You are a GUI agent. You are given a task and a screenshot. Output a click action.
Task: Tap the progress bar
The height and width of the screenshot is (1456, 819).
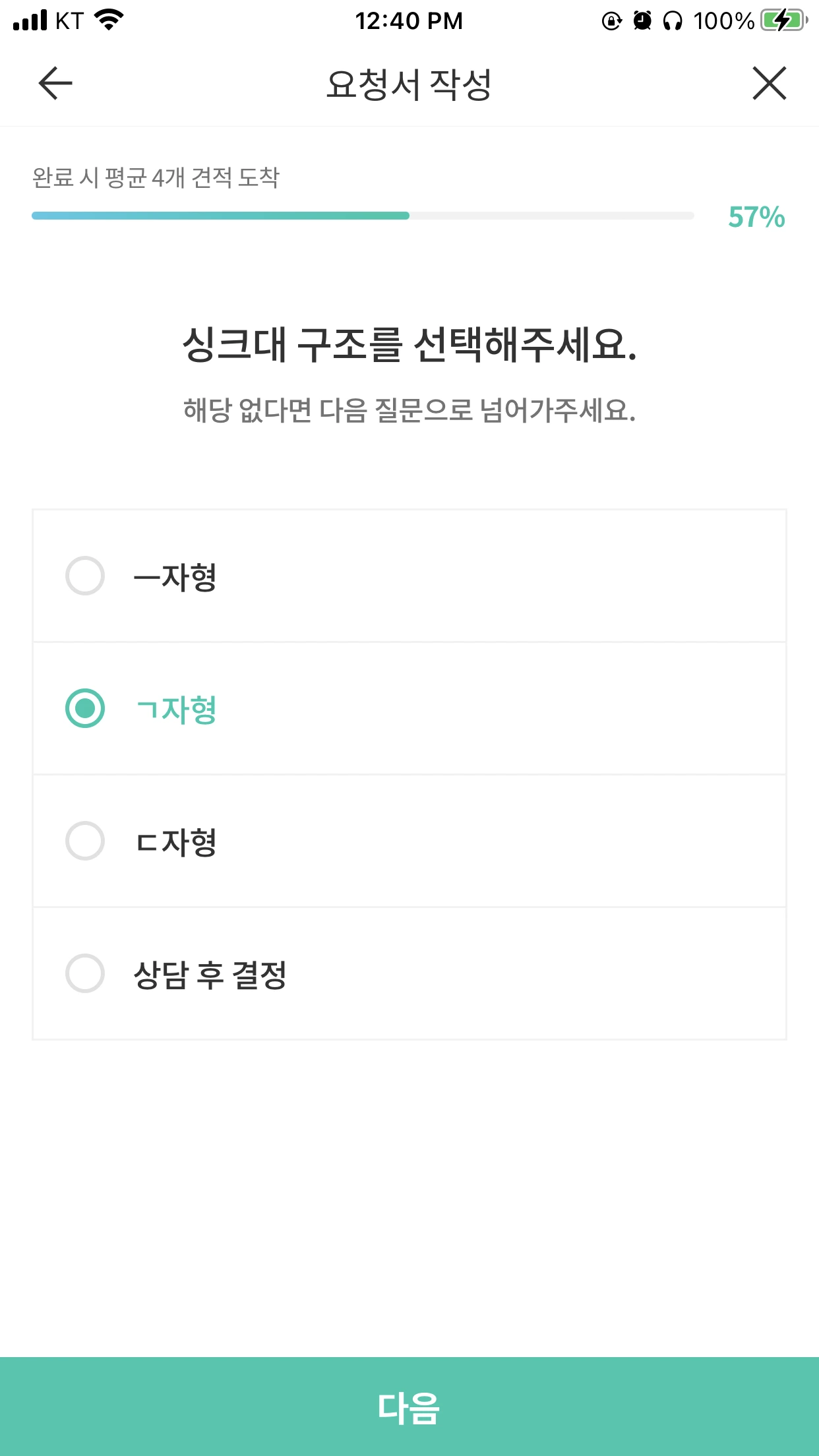click(363, 216)
